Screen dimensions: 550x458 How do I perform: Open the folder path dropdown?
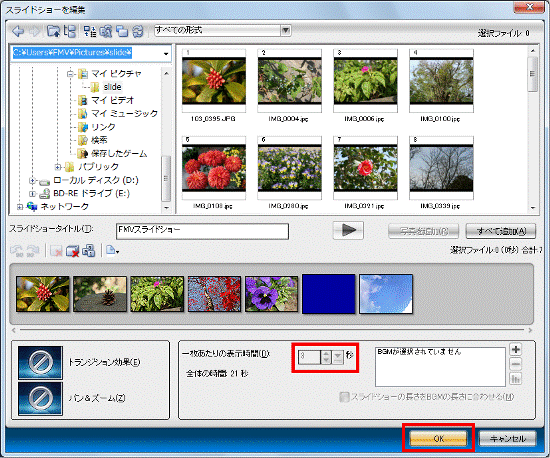click(166, 53)
